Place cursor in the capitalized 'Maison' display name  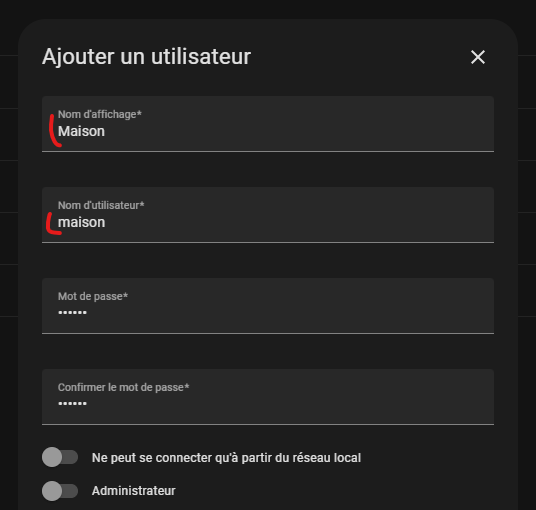coord(81,131)
